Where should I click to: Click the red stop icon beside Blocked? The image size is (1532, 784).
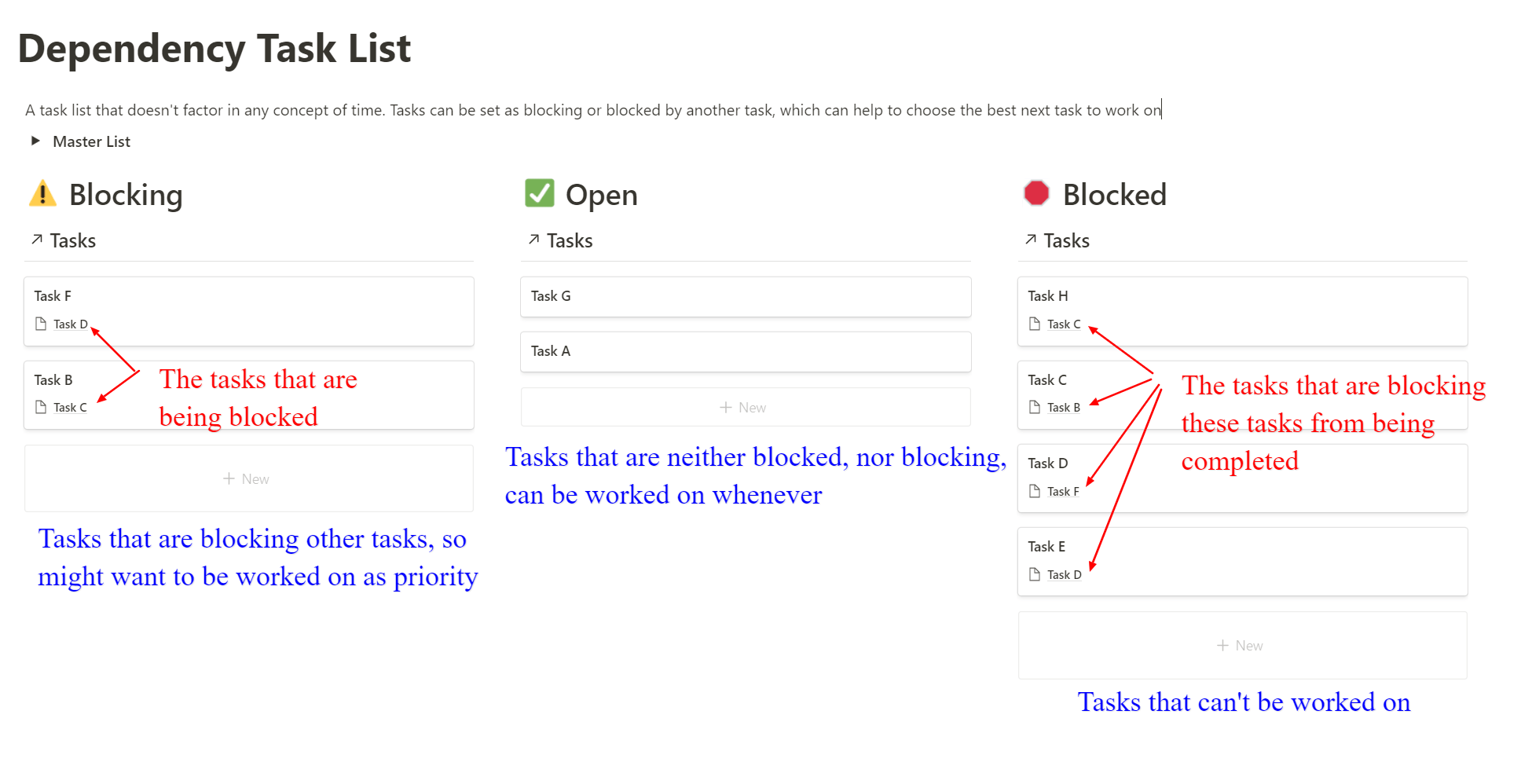pyautogui.click(x=1036, y=193)
